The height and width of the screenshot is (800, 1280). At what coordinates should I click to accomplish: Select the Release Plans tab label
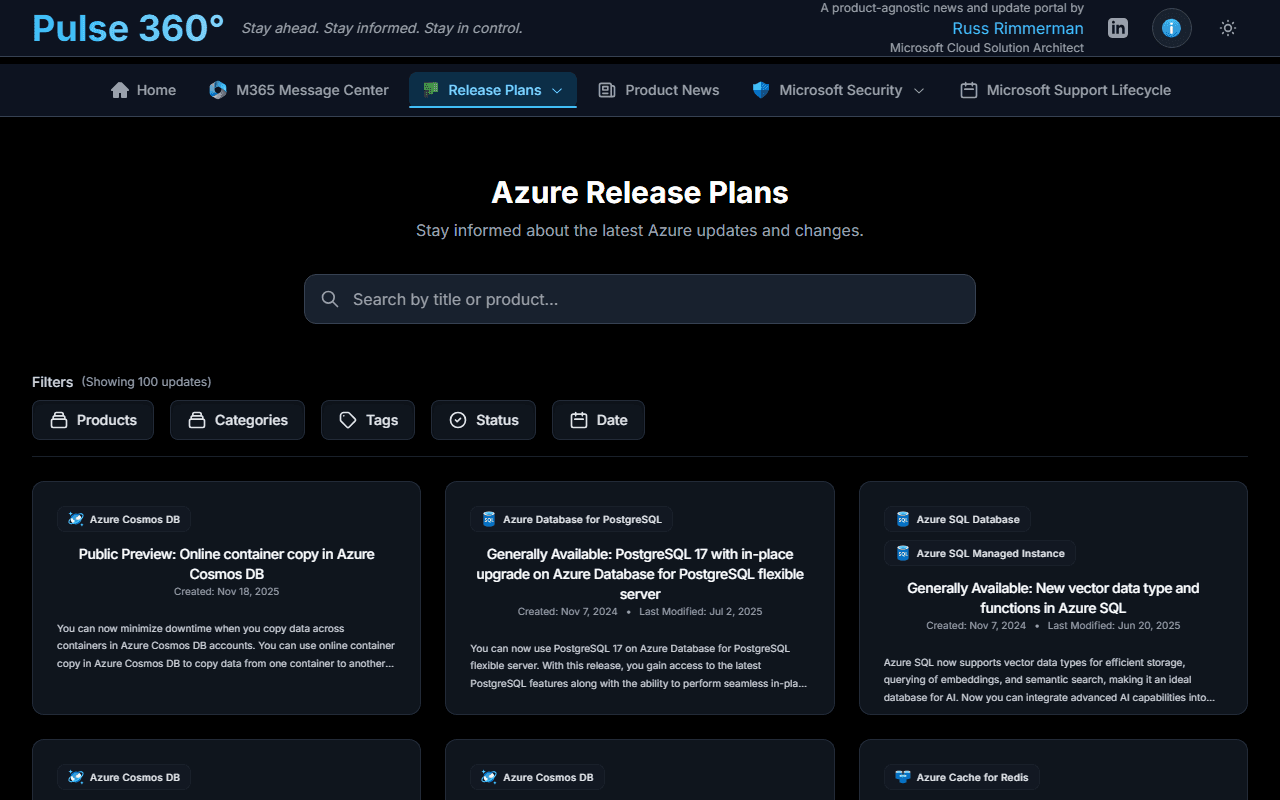coord(495,90)
